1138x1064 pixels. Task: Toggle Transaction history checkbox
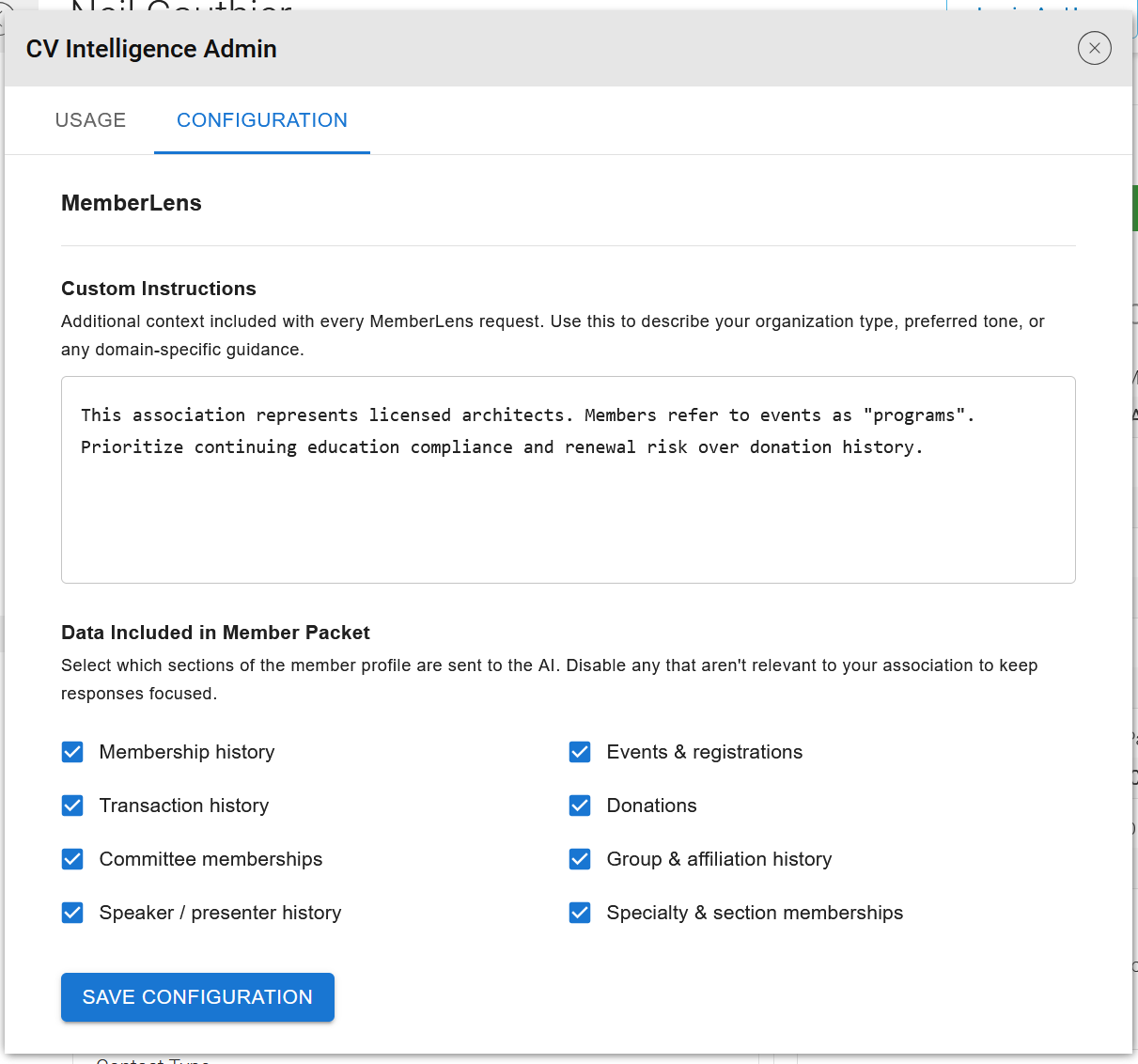(x=72, y=806)
